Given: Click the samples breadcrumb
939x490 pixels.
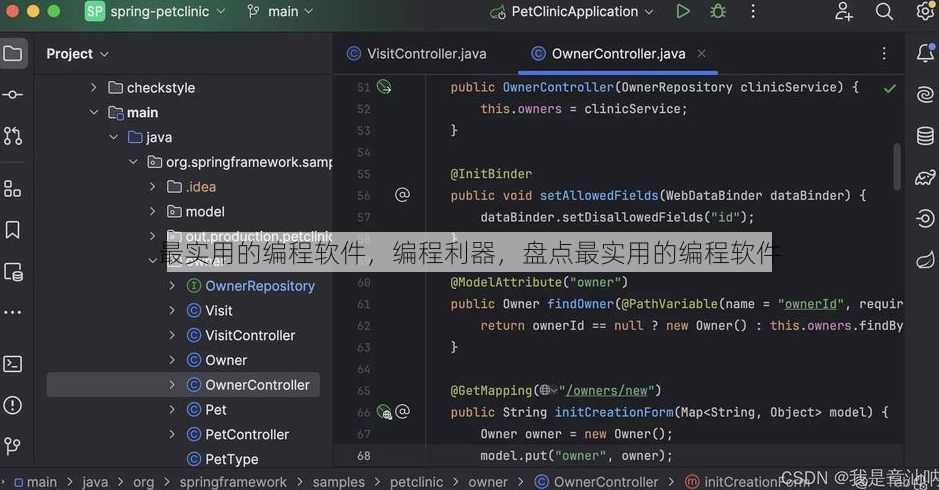Looking at the screenshot, I should 338,482.
